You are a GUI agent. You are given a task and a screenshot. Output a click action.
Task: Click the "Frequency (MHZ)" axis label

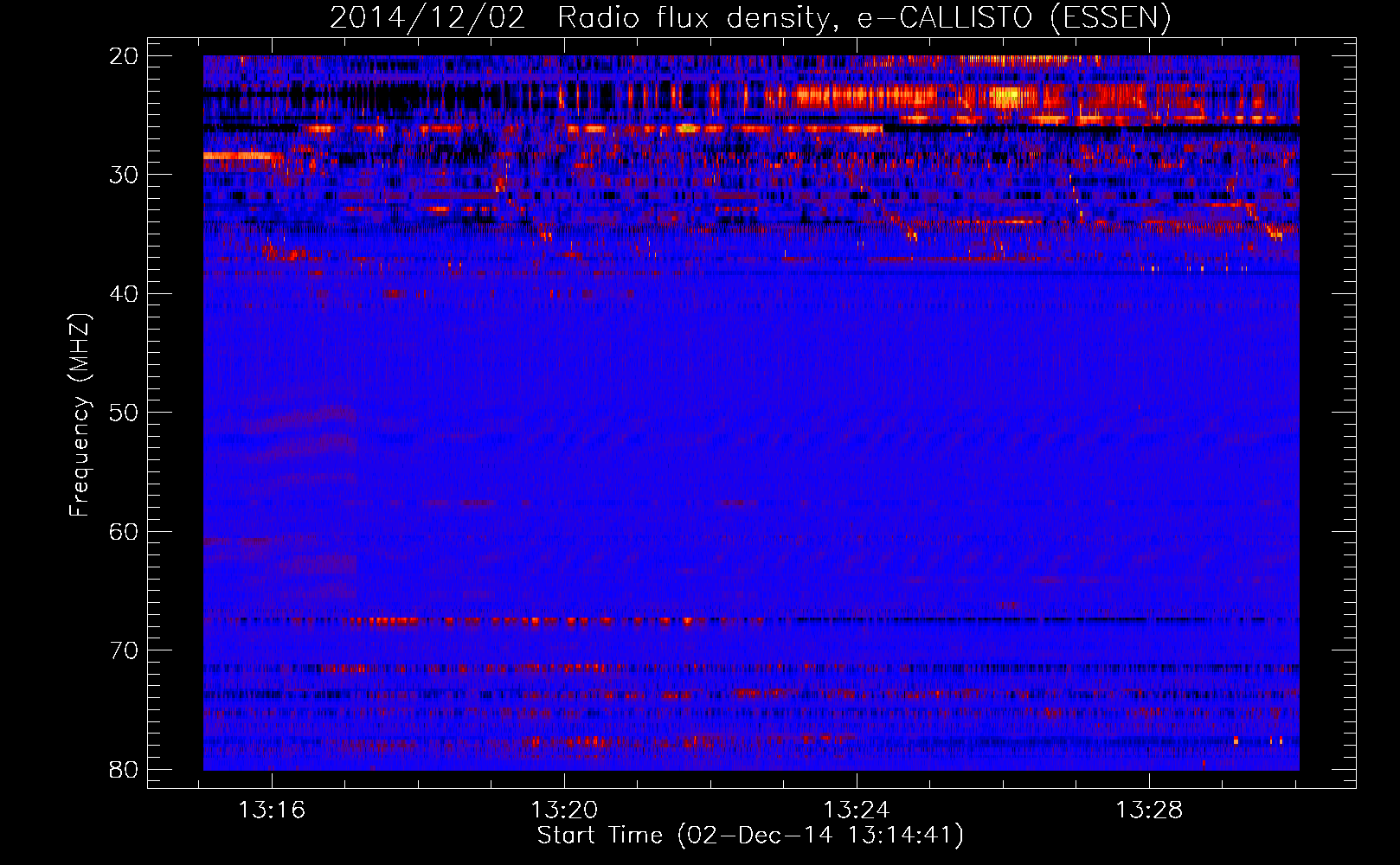pyautogui.click(x=80, y=415)
